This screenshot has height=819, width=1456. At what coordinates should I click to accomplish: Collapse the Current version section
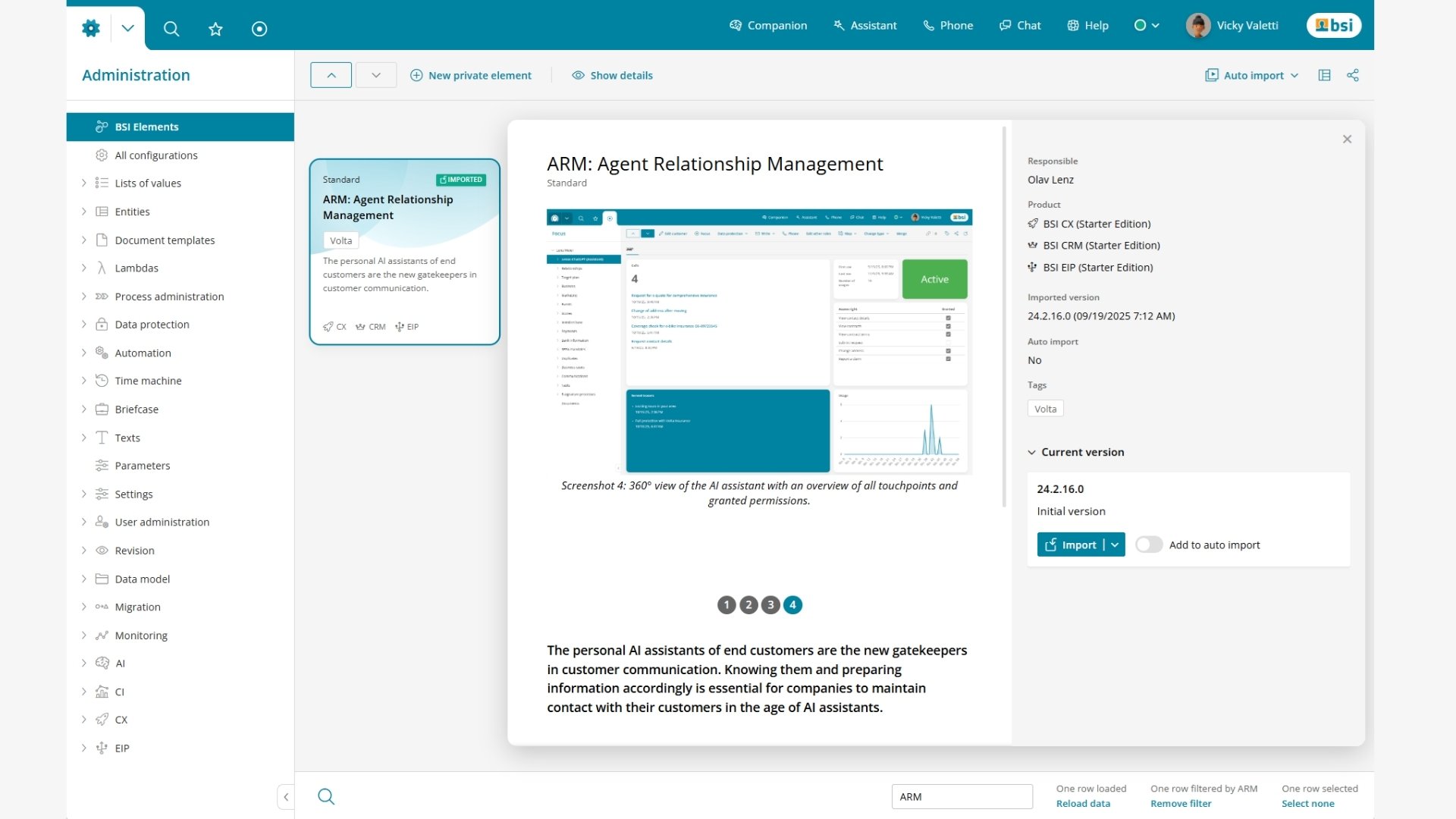(1032, 452)
